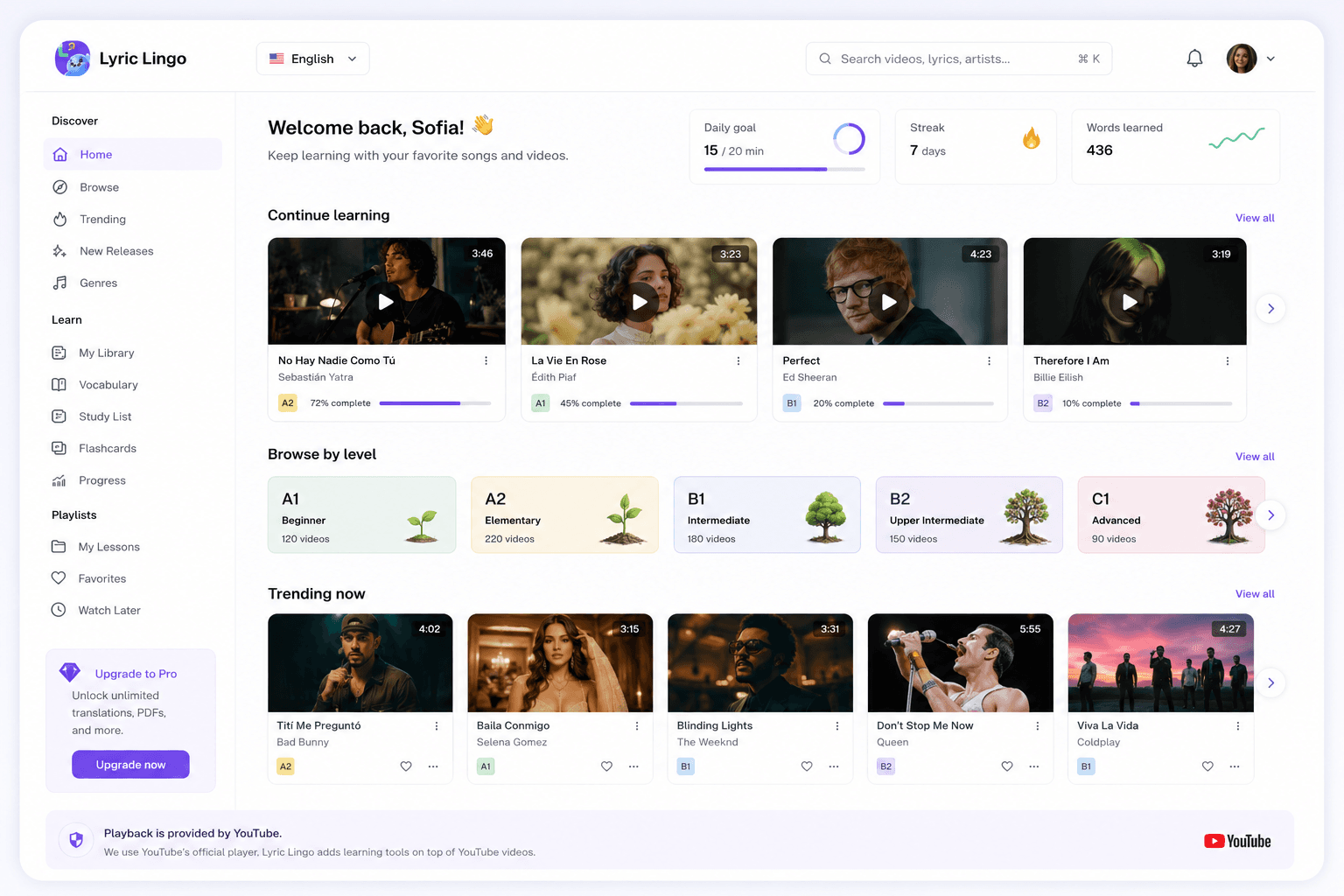Click View all for Trending now
The image size is (1344, 896).
[1255, 594]
